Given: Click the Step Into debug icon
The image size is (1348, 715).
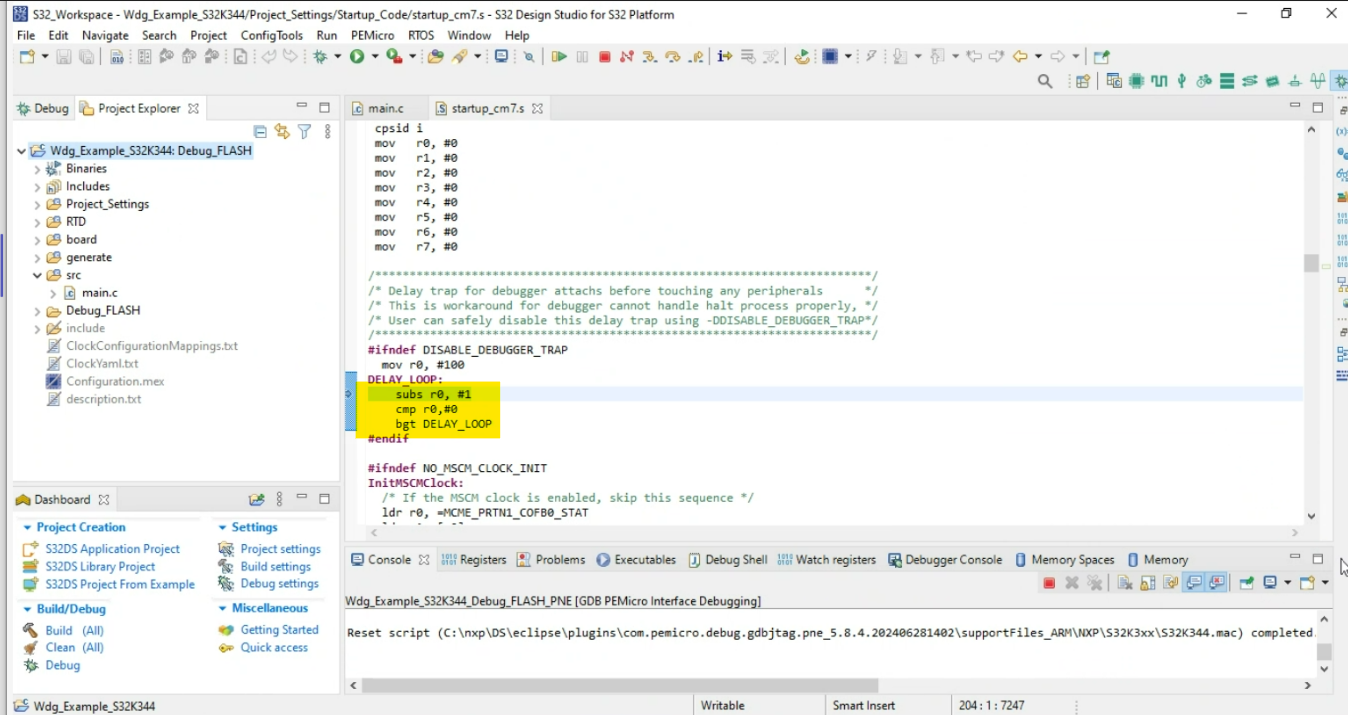Looking at the screenshot, I should (x=651, y=57).
